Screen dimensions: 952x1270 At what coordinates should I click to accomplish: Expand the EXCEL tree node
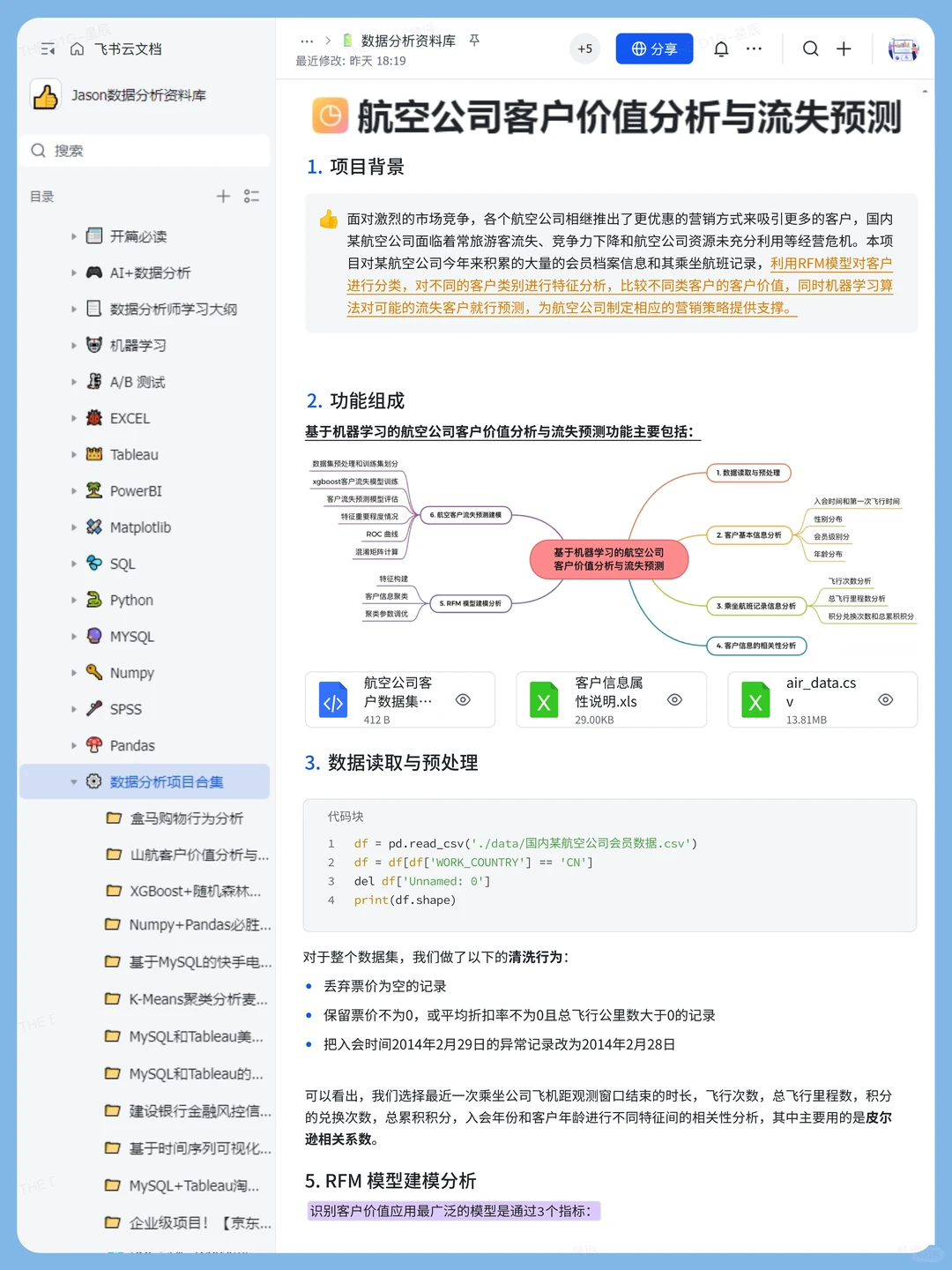click(74, 418)
